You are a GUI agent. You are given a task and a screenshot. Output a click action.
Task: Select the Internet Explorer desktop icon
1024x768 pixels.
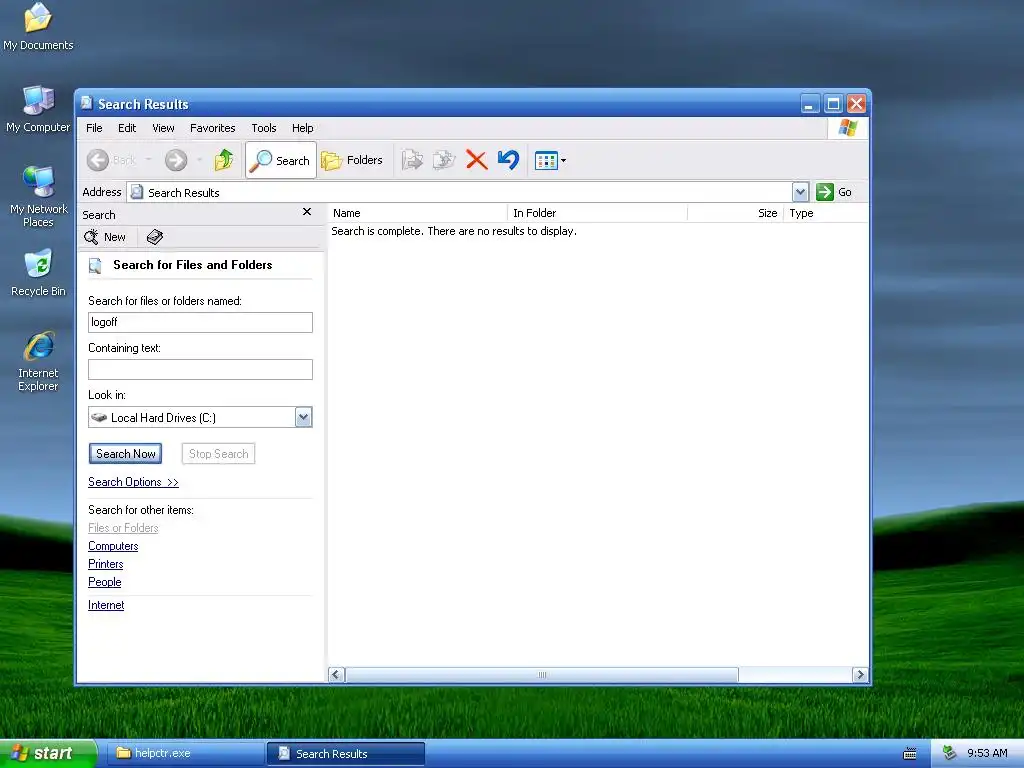[38, 362]
